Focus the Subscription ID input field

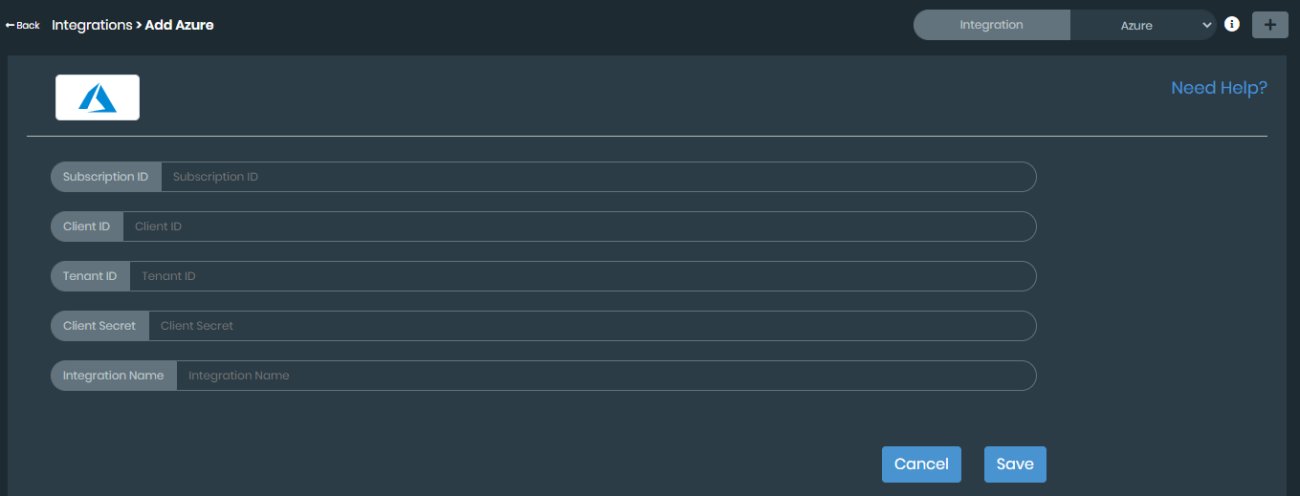coord(598,177)
